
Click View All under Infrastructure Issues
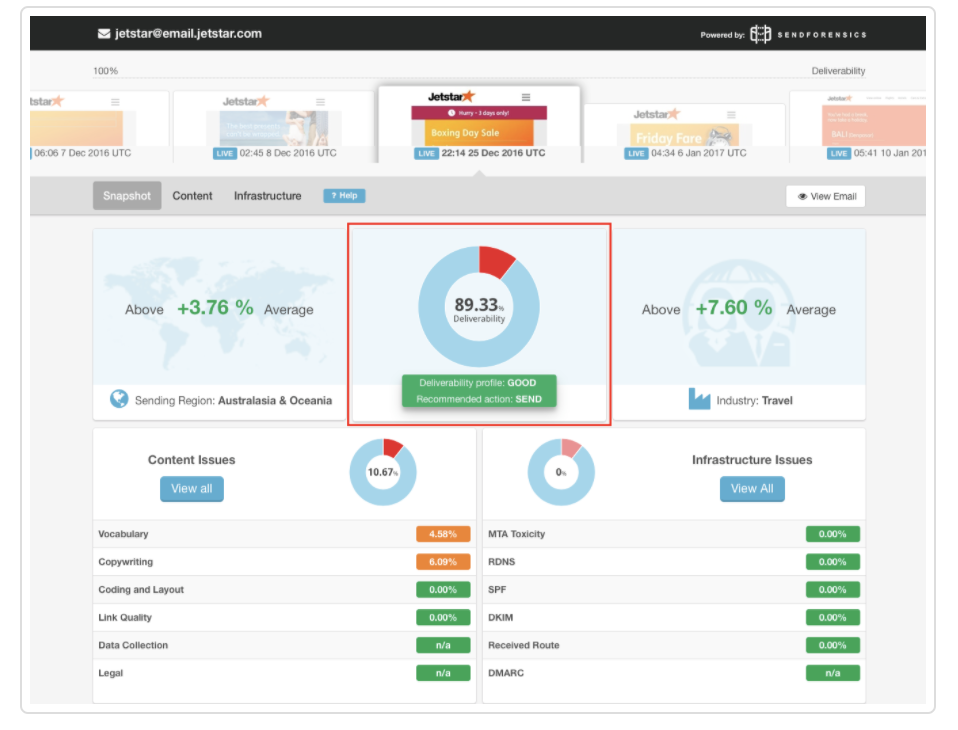pyautogui.click(x=751, y=489)
